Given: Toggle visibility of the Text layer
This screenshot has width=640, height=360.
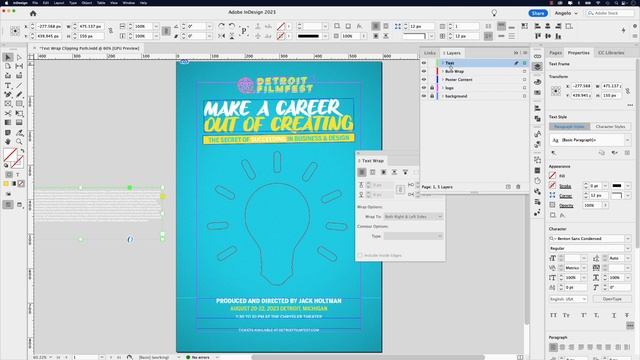Looking at the screenshot, I should 424,63.
